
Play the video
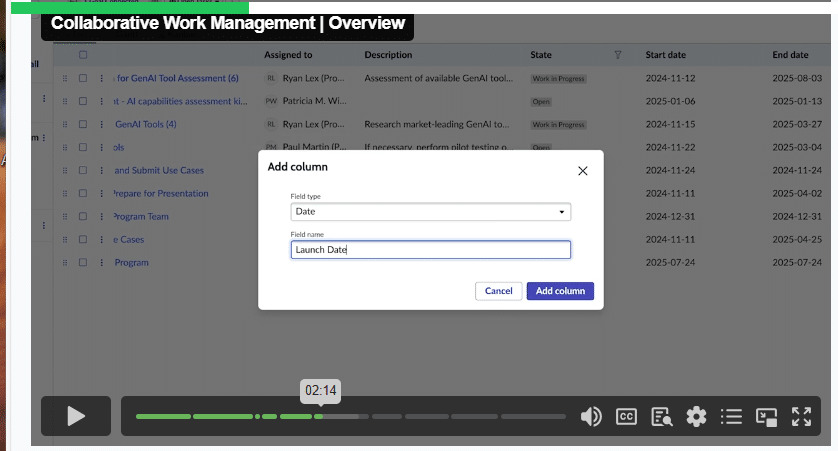pos(76,416)
